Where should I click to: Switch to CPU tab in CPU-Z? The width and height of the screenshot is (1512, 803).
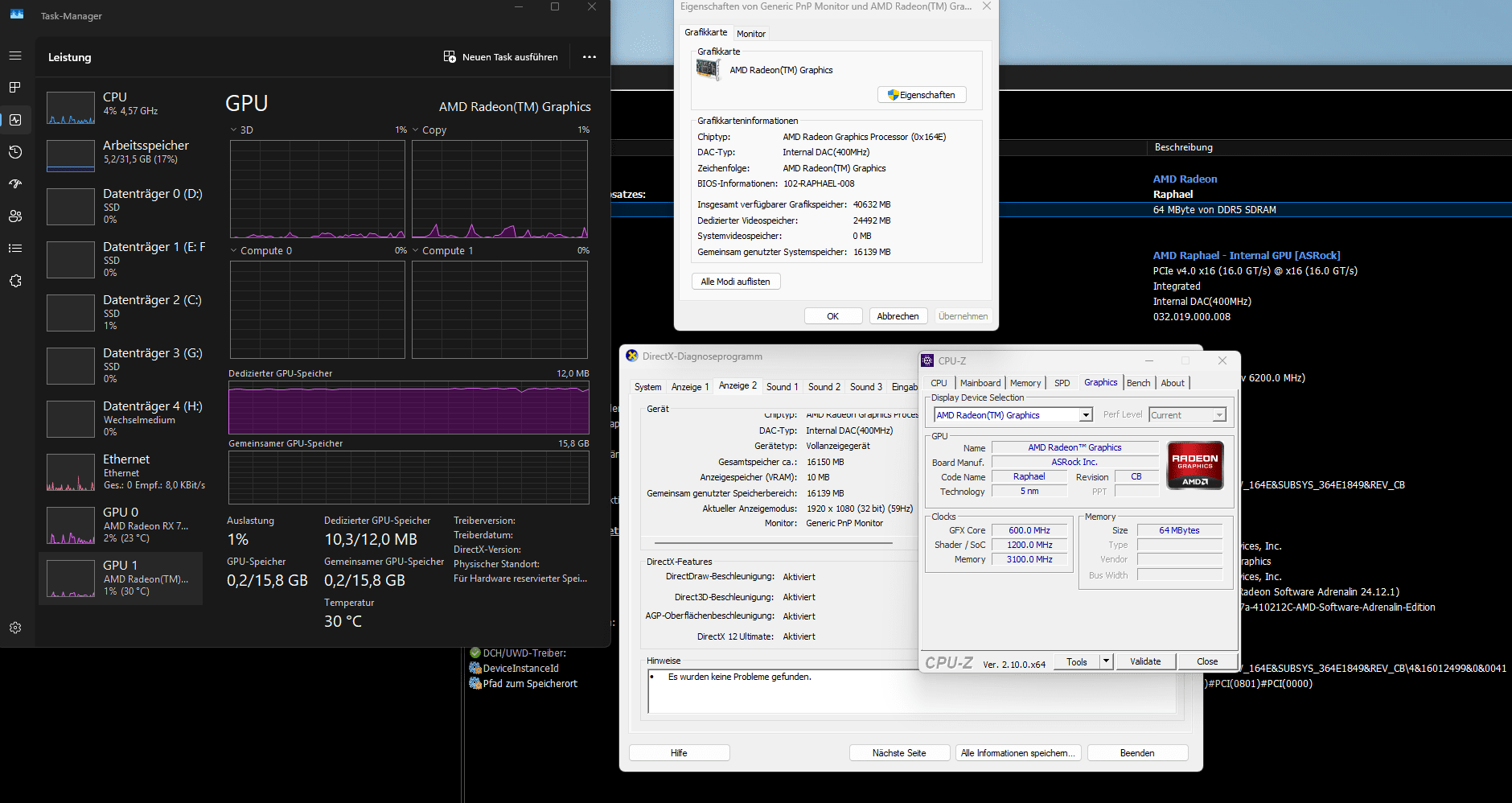tap(939, 383)
